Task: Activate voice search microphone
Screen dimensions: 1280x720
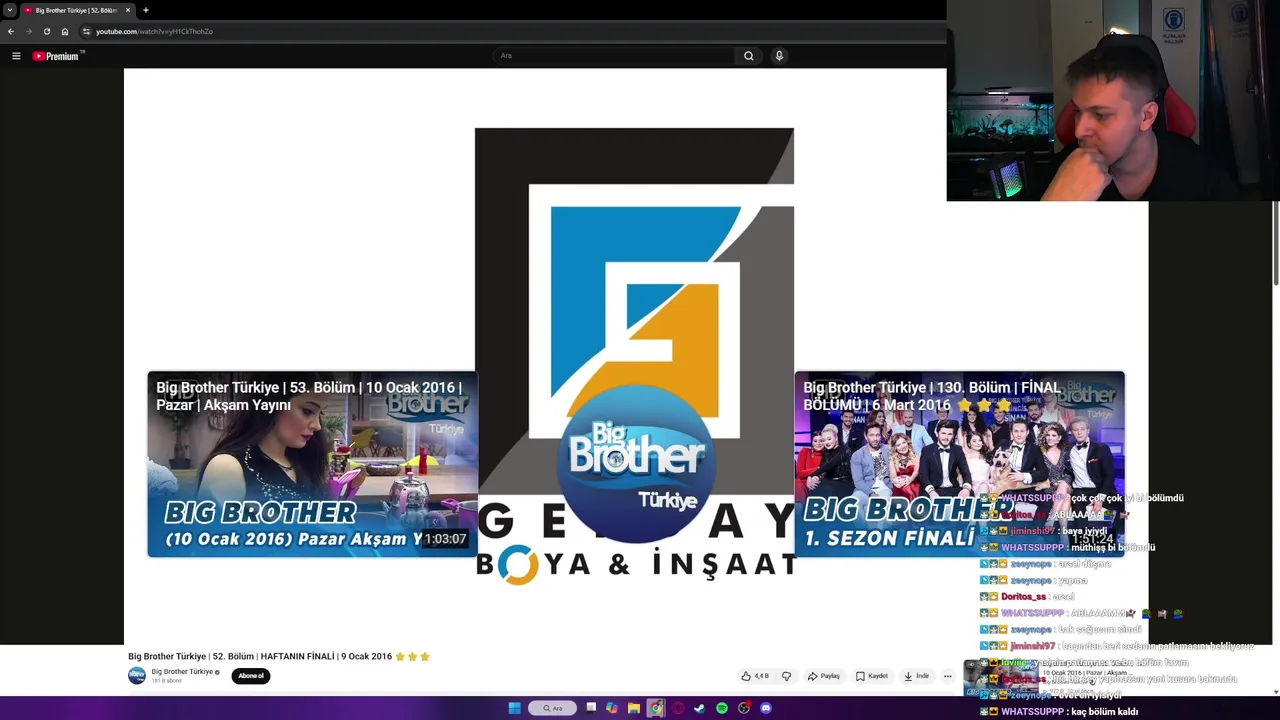Action: [779, 56]
